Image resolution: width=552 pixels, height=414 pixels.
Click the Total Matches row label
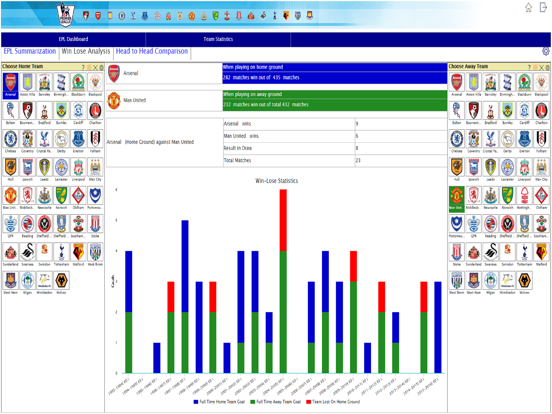(x=238, y=160)
